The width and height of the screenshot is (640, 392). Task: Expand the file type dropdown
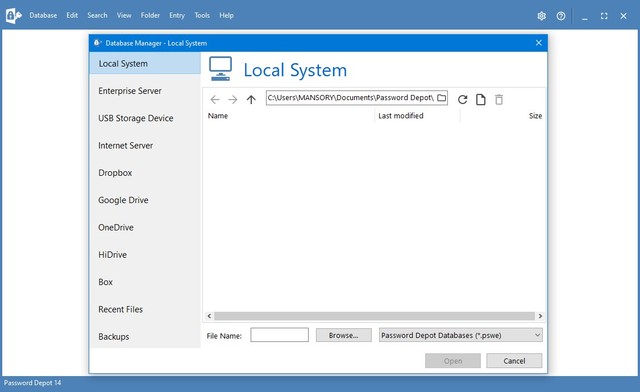(x=461, y=335)
